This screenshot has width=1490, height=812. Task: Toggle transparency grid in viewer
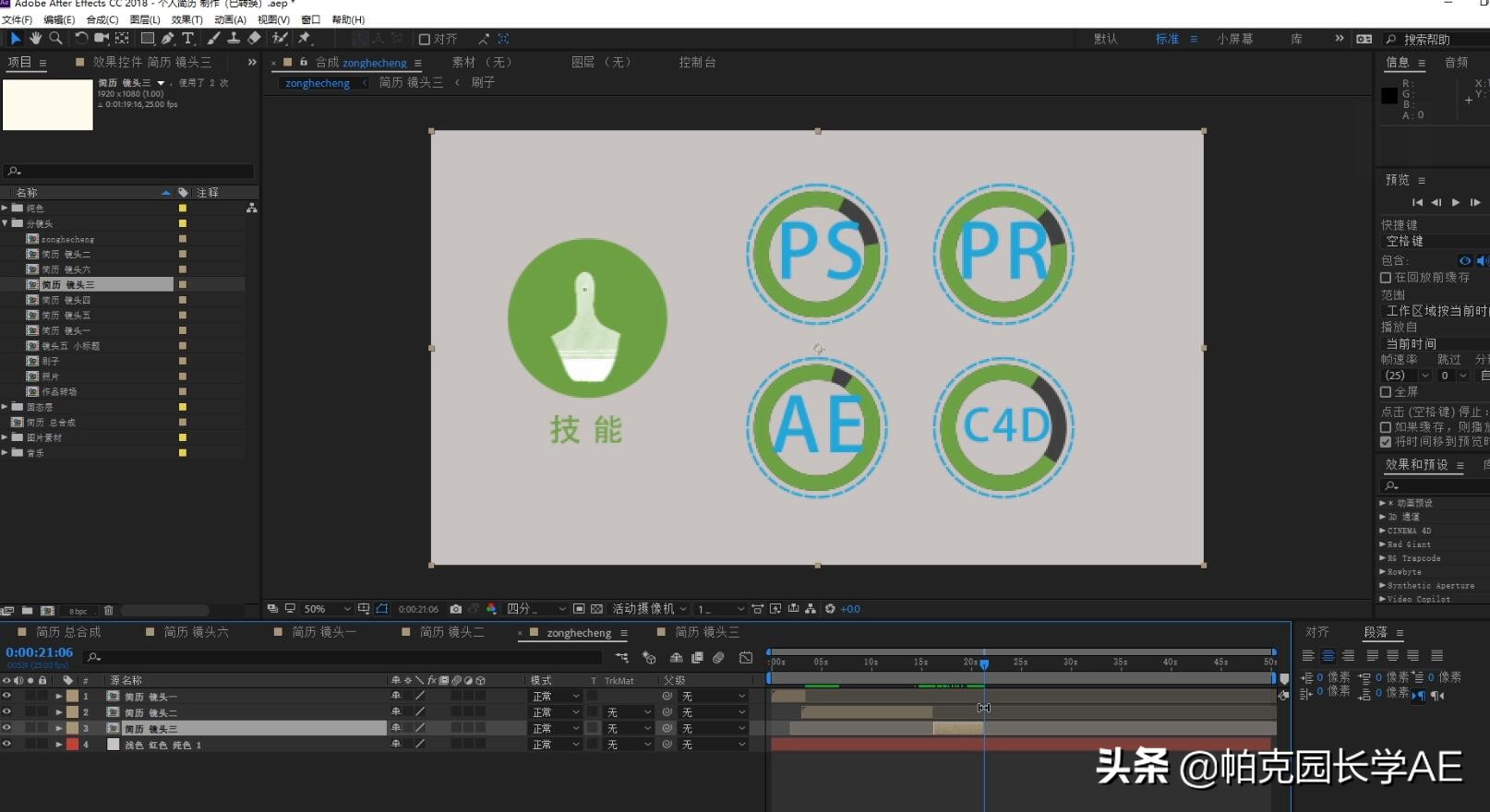[x=596, y=609]
